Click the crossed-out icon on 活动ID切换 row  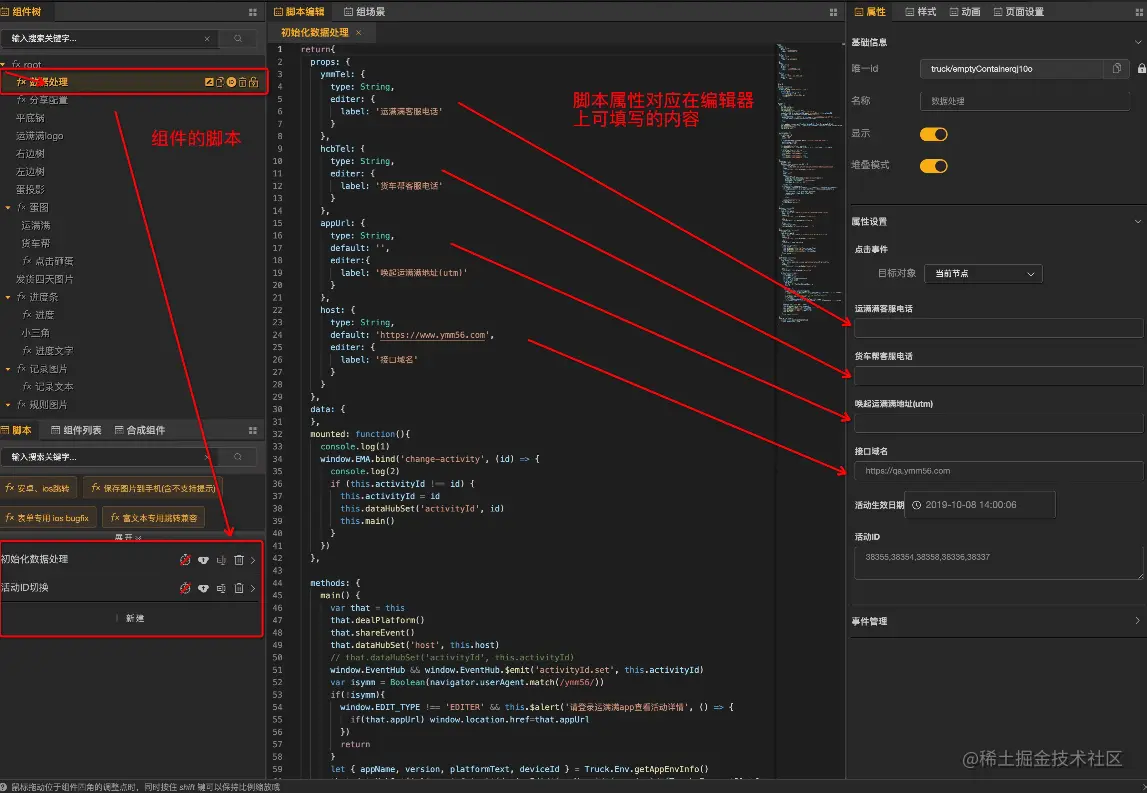pos(185,587)
